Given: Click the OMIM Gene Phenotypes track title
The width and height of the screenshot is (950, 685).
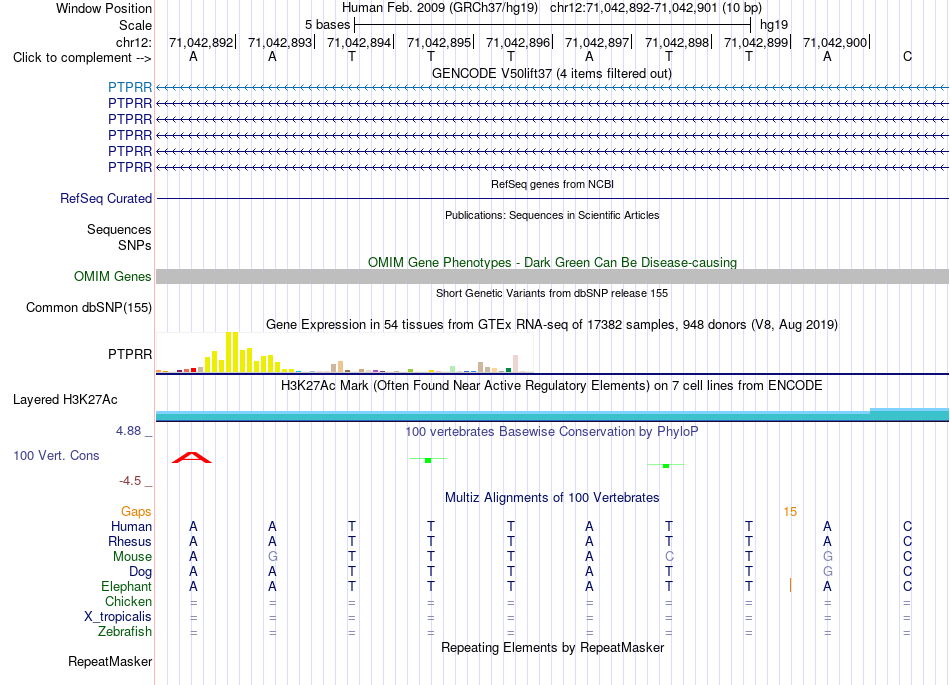Looking at the screenshot, I should coord(552,262).
